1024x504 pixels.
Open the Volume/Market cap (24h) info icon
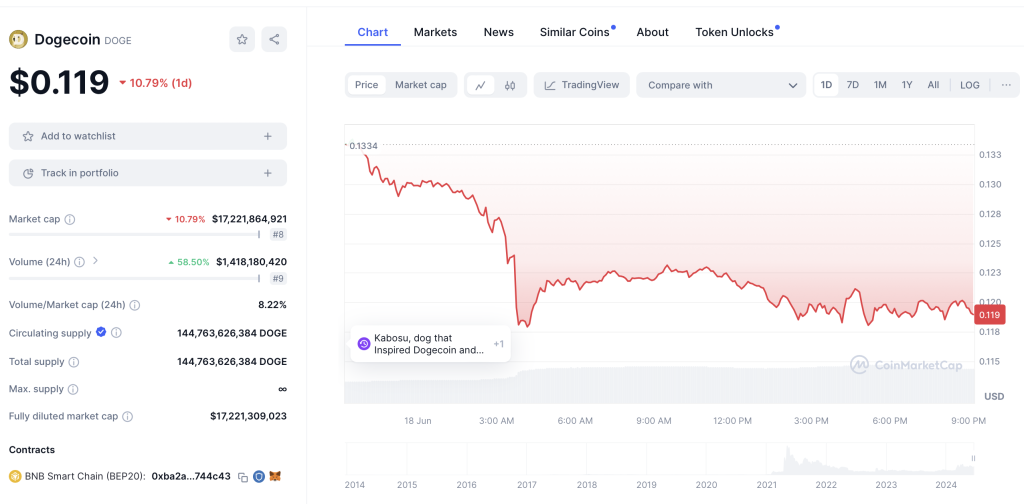point(135,305)
